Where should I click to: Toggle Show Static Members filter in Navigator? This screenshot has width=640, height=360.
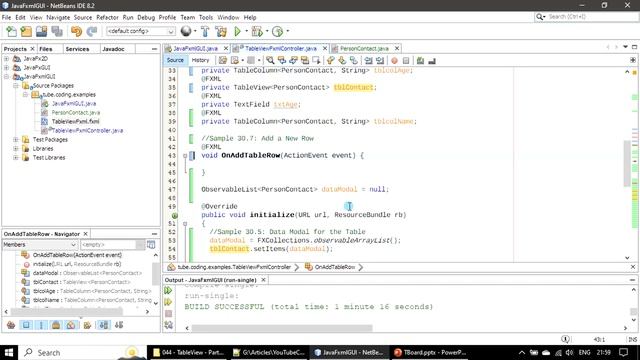click(x=41, y=325)
